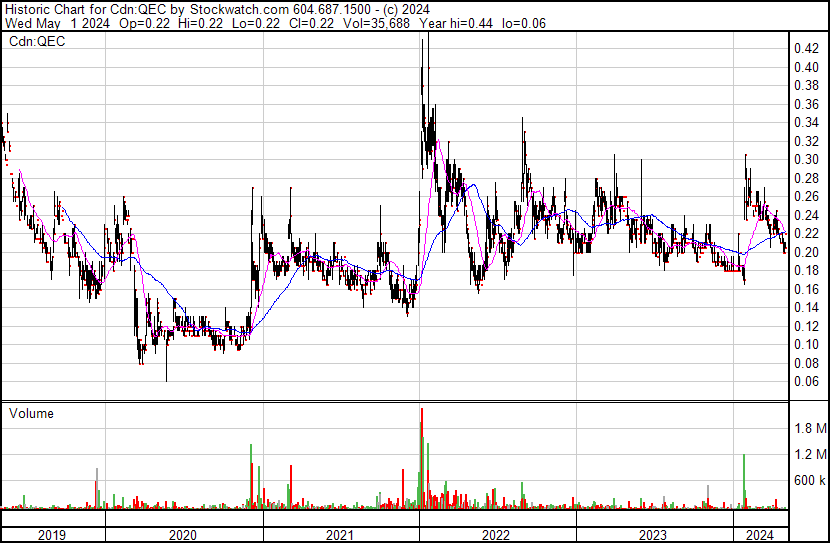Click the 2019 year label on the timeline

click(x=53, y=535)
